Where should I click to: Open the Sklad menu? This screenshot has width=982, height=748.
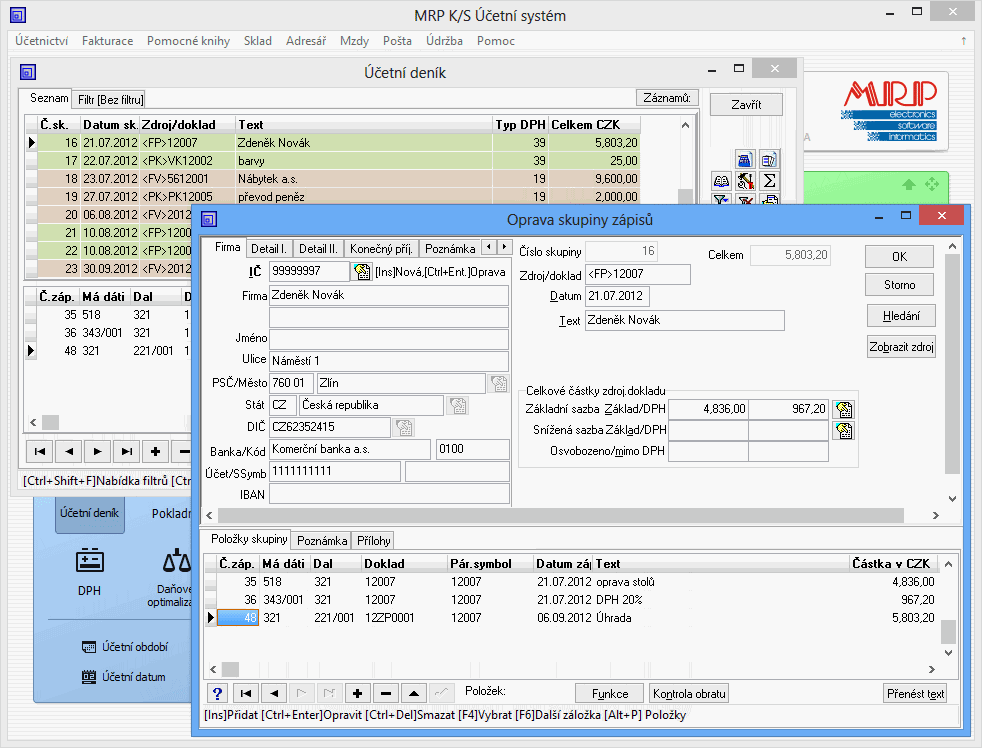[x=257, y=41]
